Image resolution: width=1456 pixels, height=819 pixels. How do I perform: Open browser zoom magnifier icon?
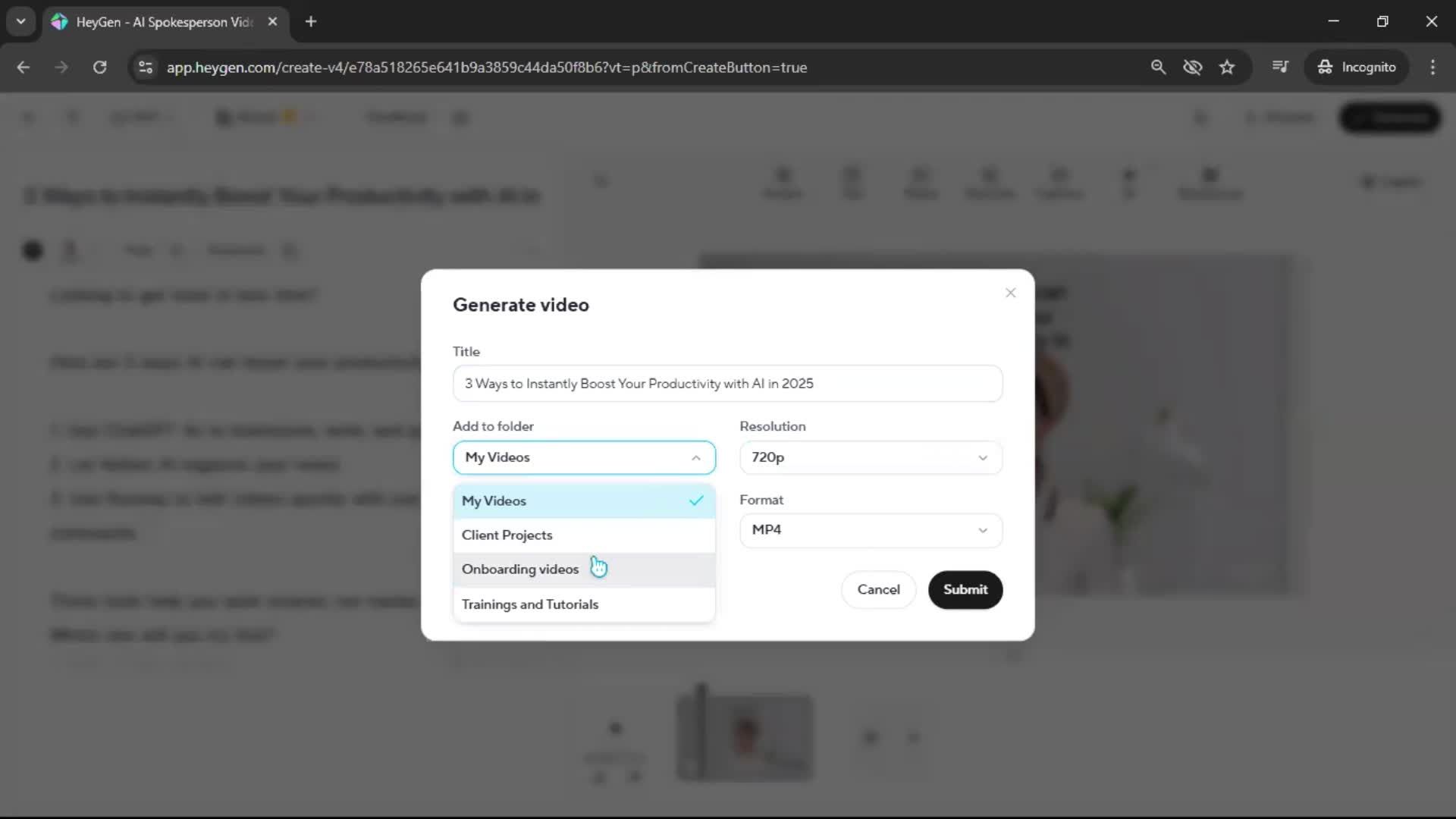point(1157,67)
